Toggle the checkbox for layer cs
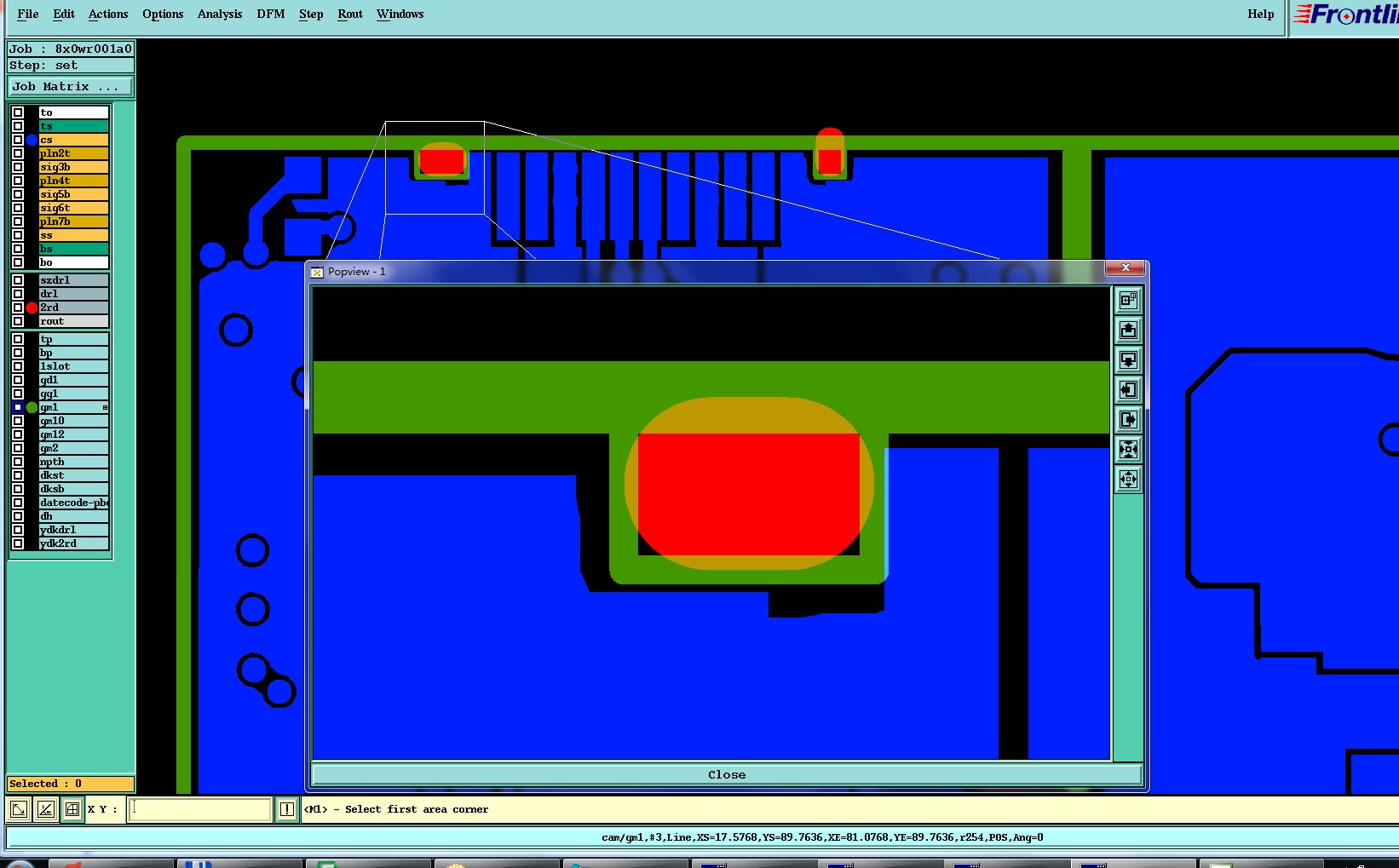The width and height of the screenshot is (1399, 868). 17,140
